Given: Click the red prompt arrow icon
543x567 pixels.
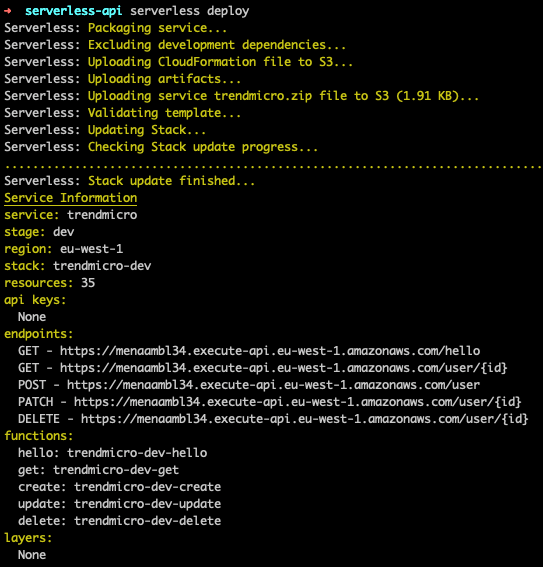Looking at the screenshot, I should 8,11.
